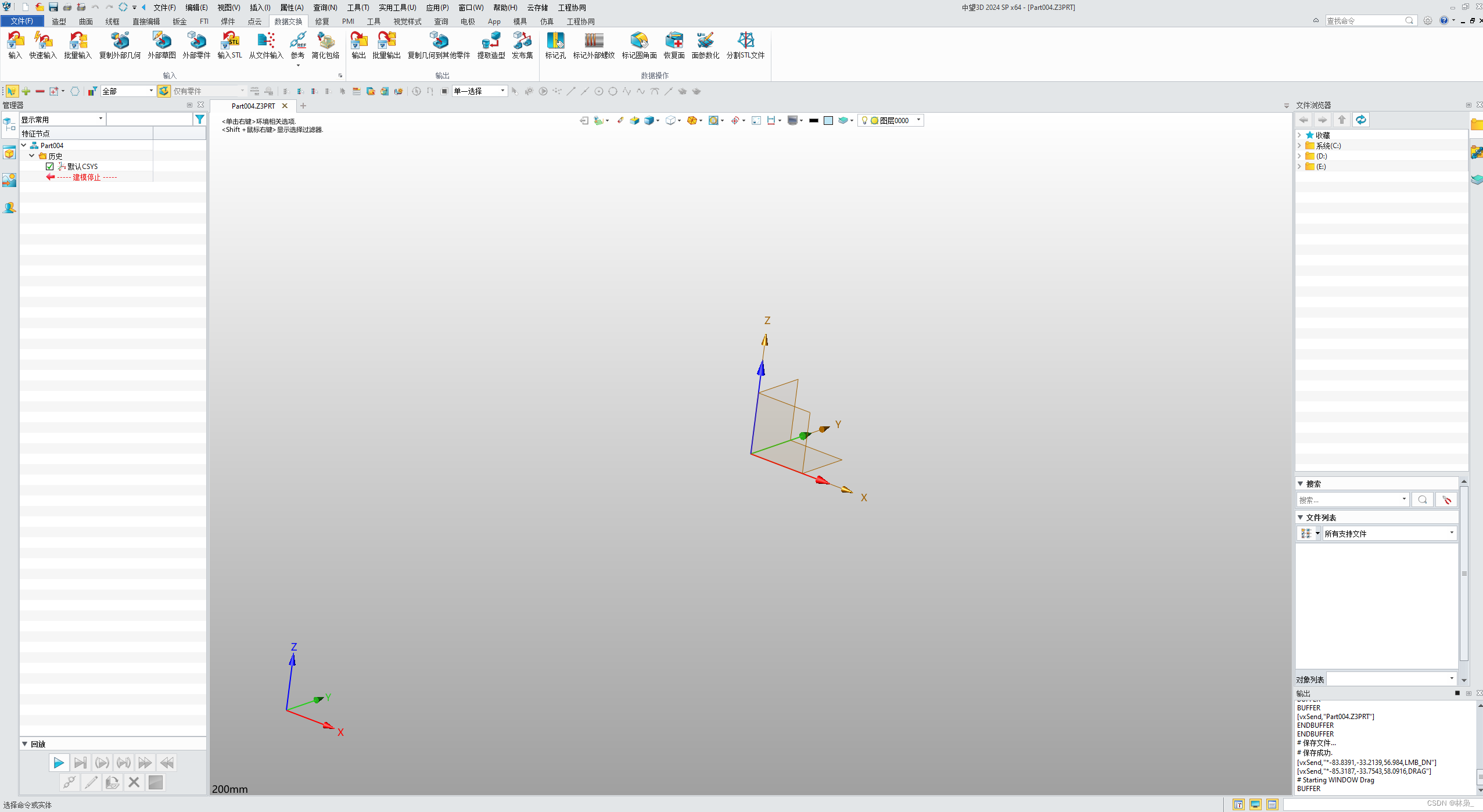Screen dimensions: 1483x812
Task: Open the 视图(V) menu
Action: 228,8
